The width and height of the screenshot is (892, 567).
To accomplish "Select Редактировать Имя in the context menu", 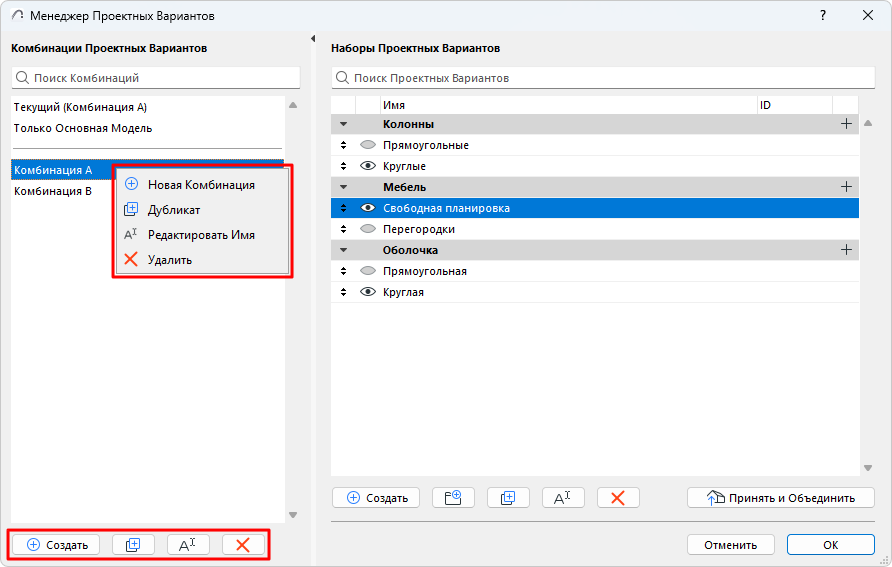I will click(201, 235).
